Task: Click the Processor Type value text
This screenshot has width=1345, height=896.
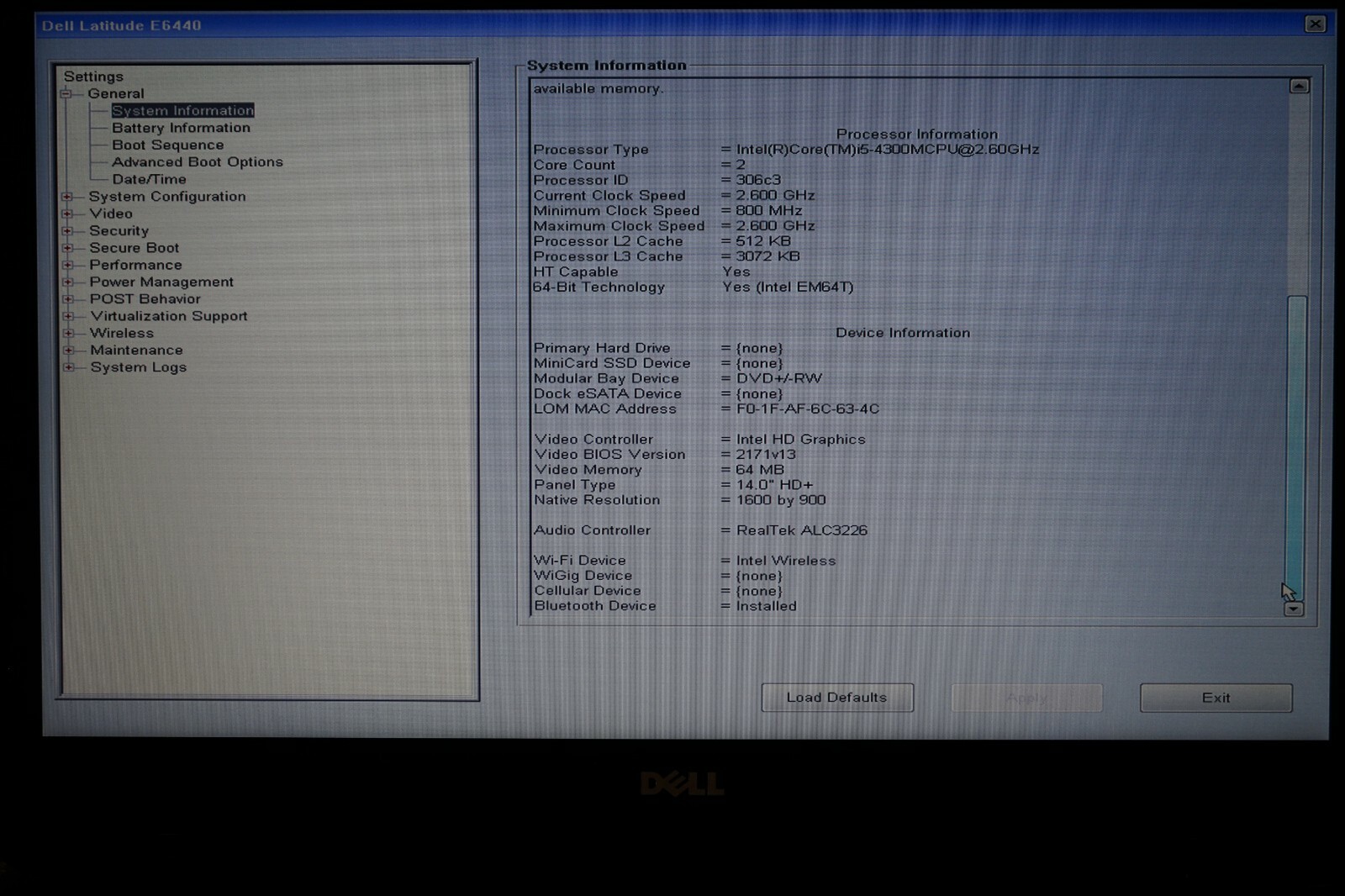Action: [888, 150]
